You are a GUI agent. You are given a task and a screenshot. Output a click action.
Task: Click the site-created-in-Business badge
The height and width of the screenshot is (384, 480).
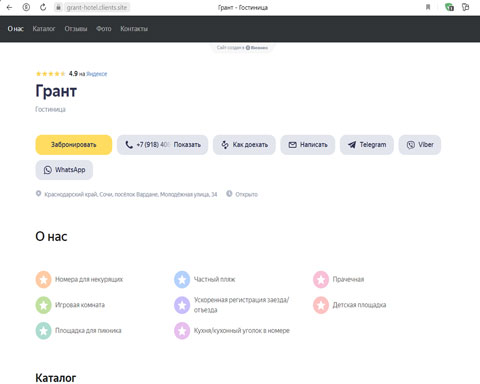242,48
